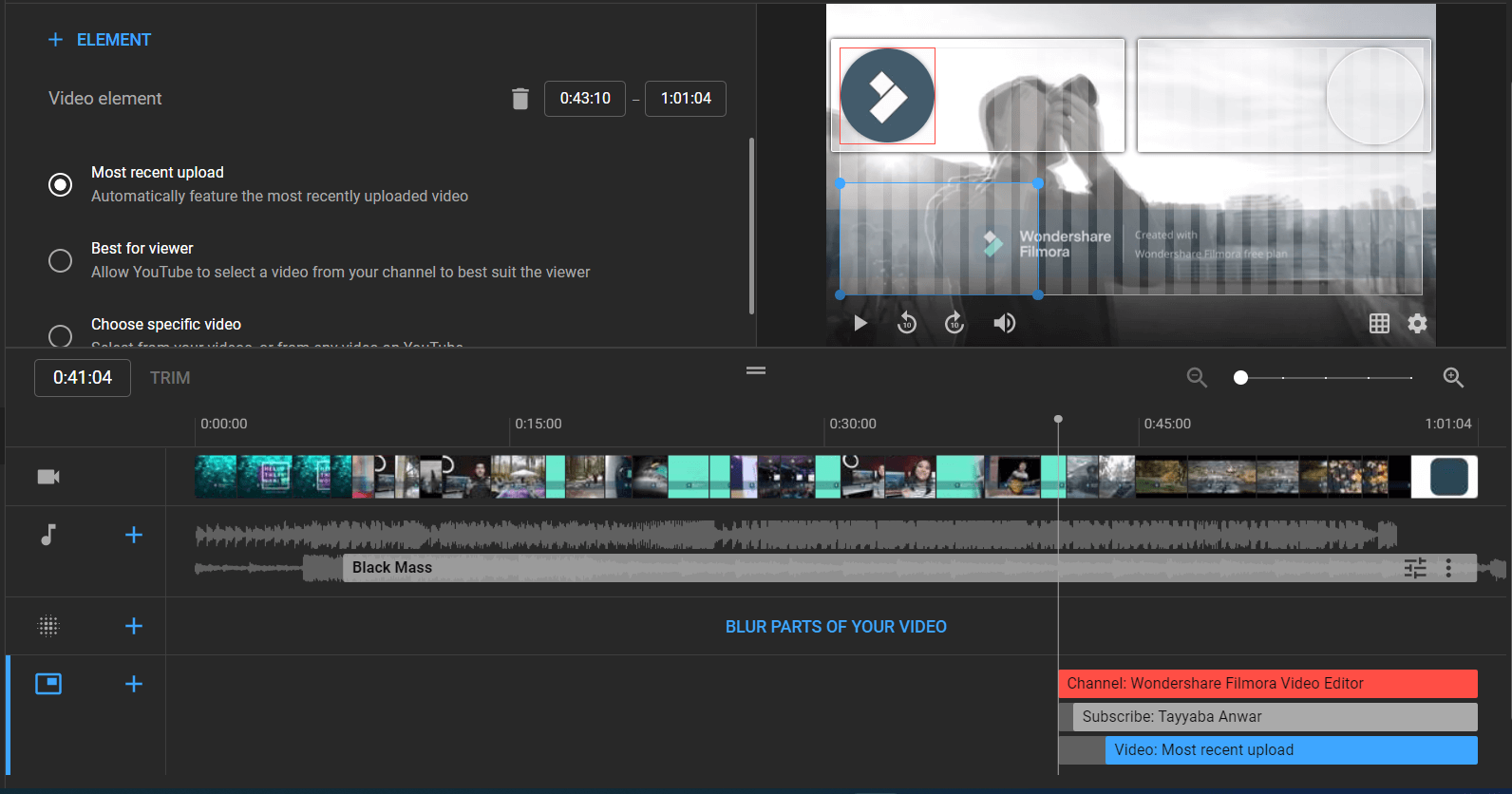Click the end screen track icon
This screenshot has width=1512, height=794.
[48, 684]
